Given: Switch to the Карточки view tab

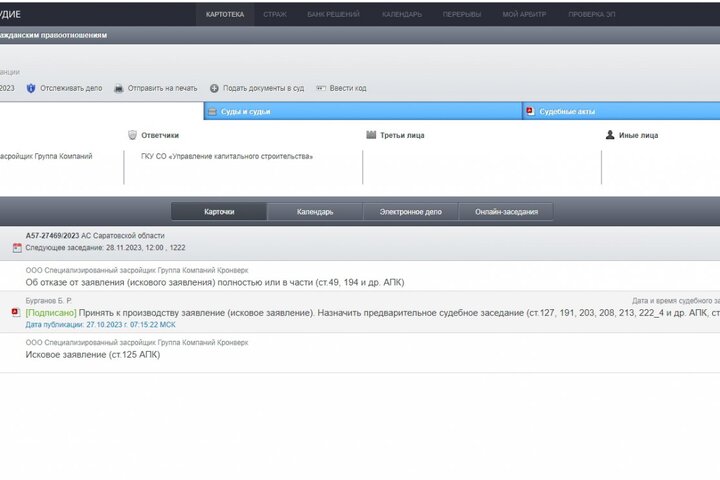Looking at the screenshot, I should (219, 212).
